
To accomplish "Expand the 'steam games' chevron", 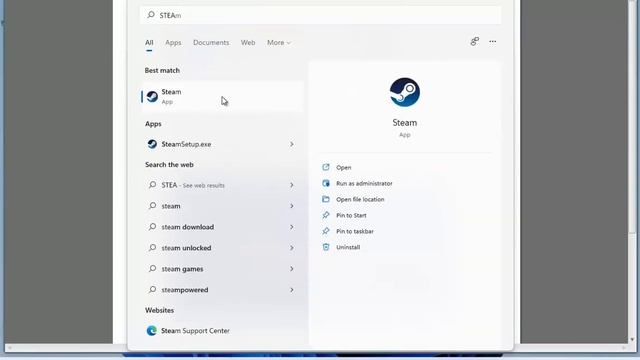I will (291, 269).
